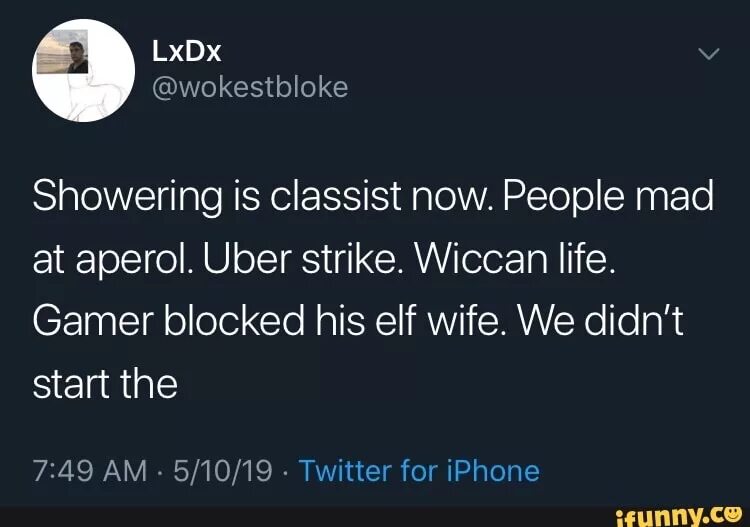Tap the ifunny.co watermark logo

(679, 516)
